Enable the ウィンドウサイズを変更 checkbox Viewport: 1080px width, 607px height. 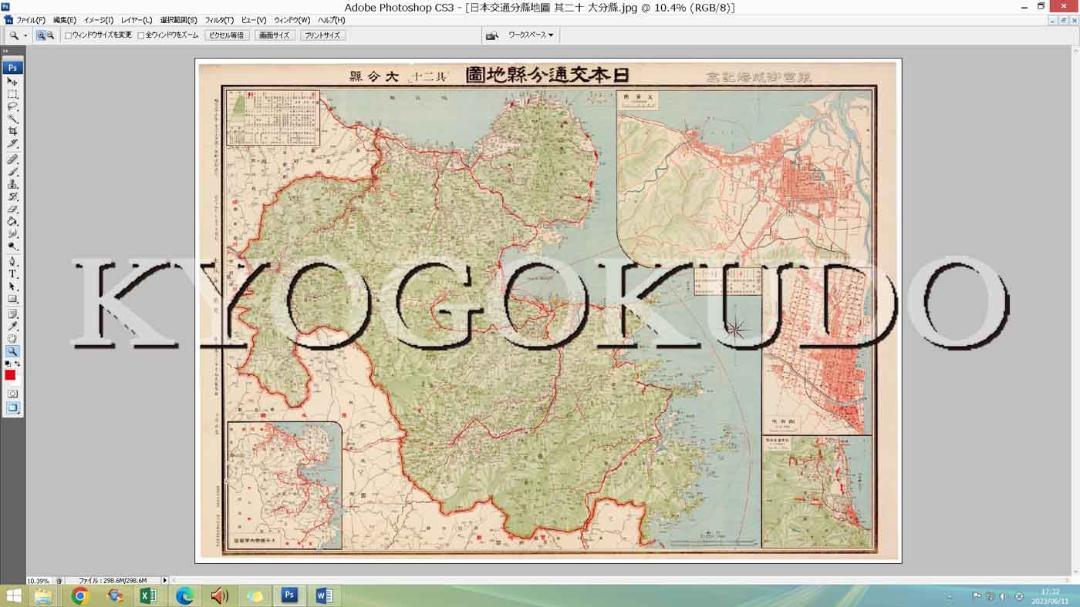68,35
